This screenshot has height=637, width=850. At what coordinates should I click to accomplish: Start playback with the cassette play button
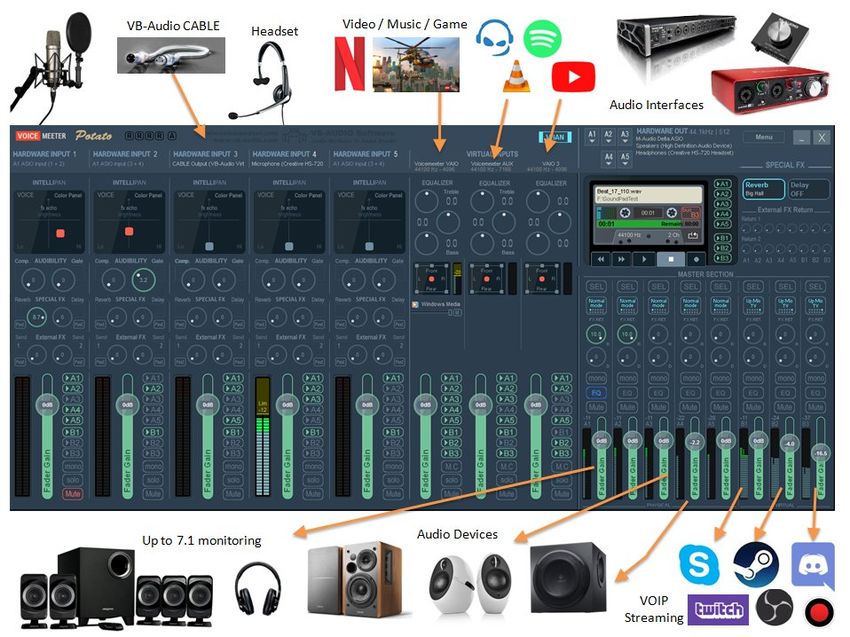click(644, 259)
